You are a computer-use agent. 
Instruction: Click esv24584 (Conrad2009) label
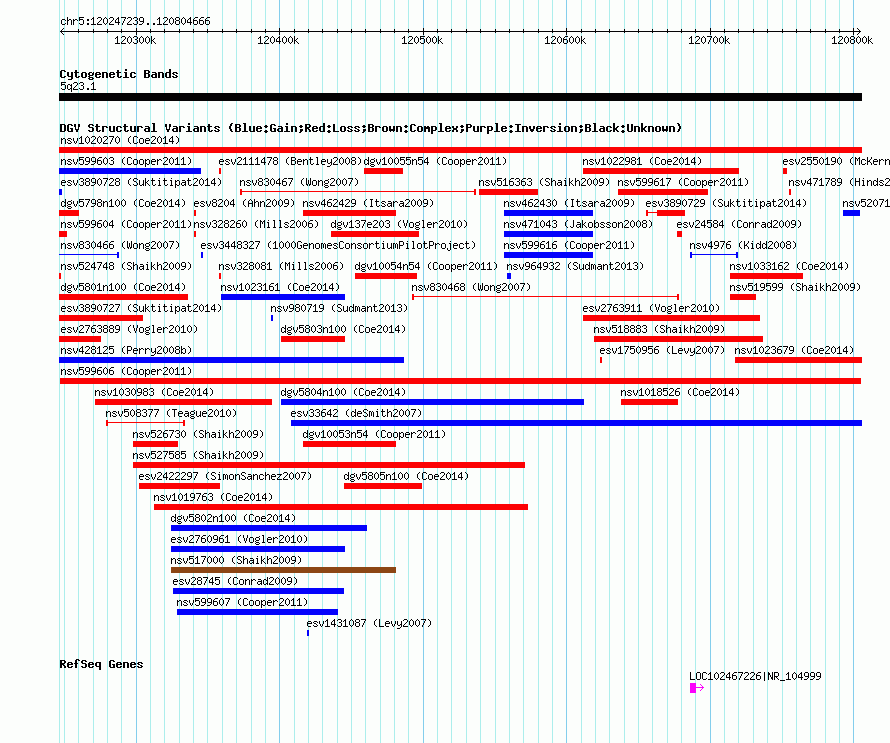(739, 224)
